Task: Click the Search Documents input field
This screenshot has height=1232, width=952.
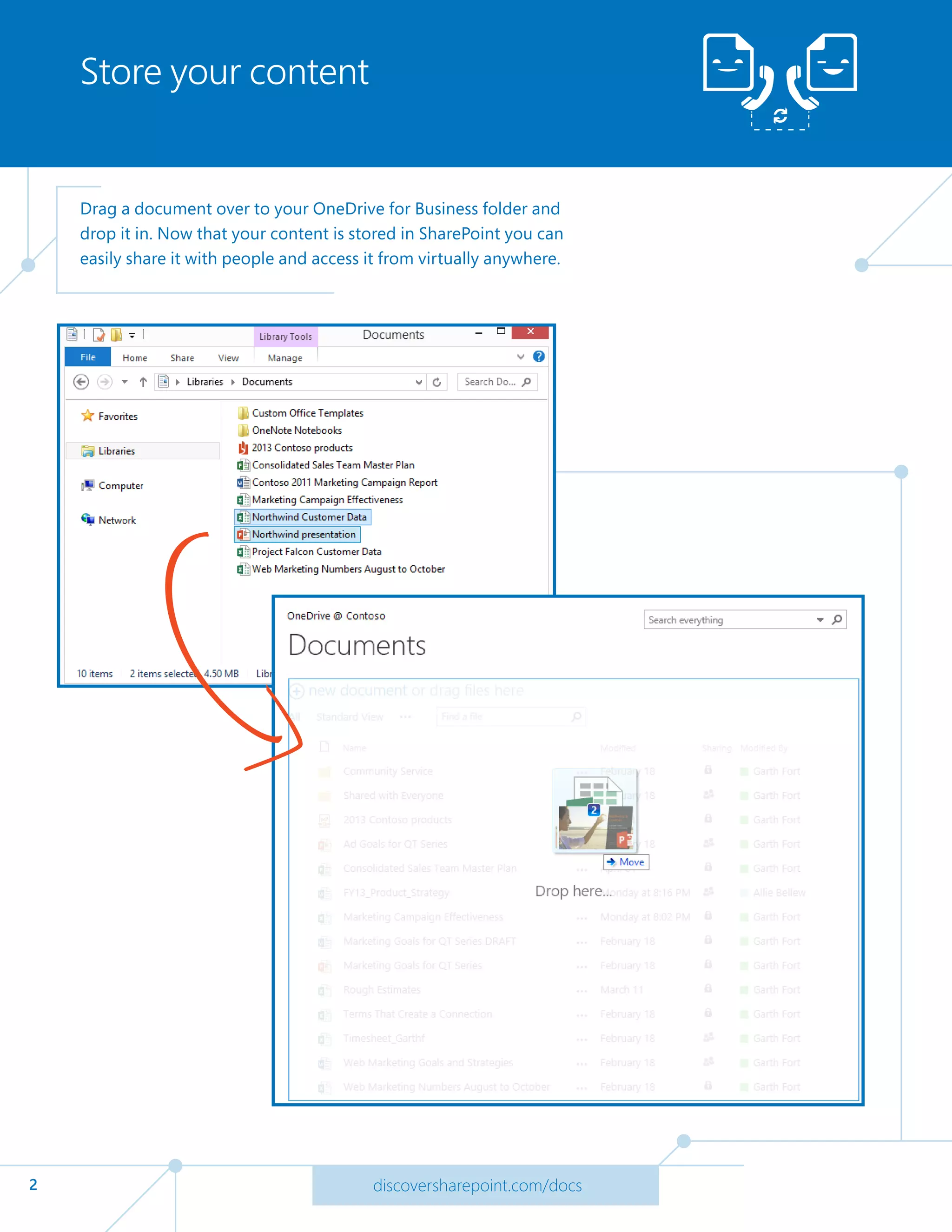Action: [489, 382]
